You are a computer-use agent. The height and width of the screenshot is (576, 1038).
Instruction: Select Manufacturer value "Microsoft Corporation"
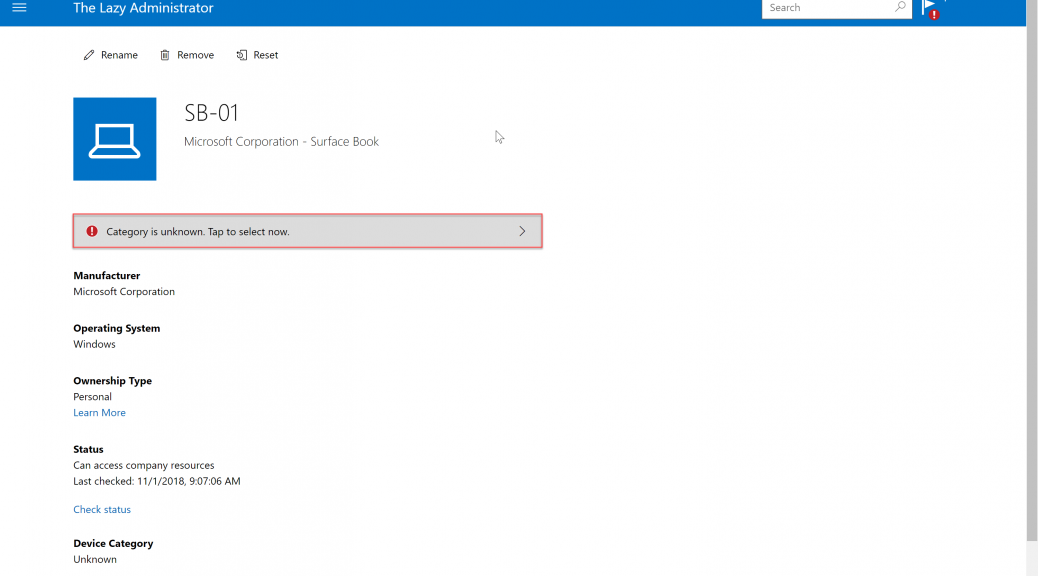click(124, 291)
